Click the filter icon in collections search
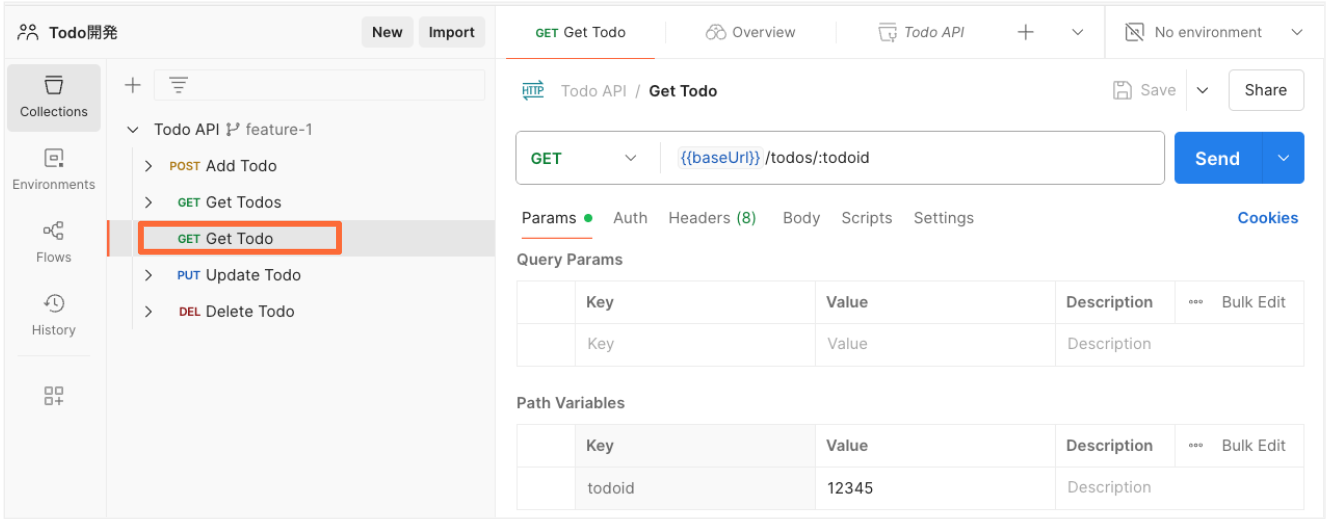The height and width of the screenshot is (525, 1330). point(178,86)
